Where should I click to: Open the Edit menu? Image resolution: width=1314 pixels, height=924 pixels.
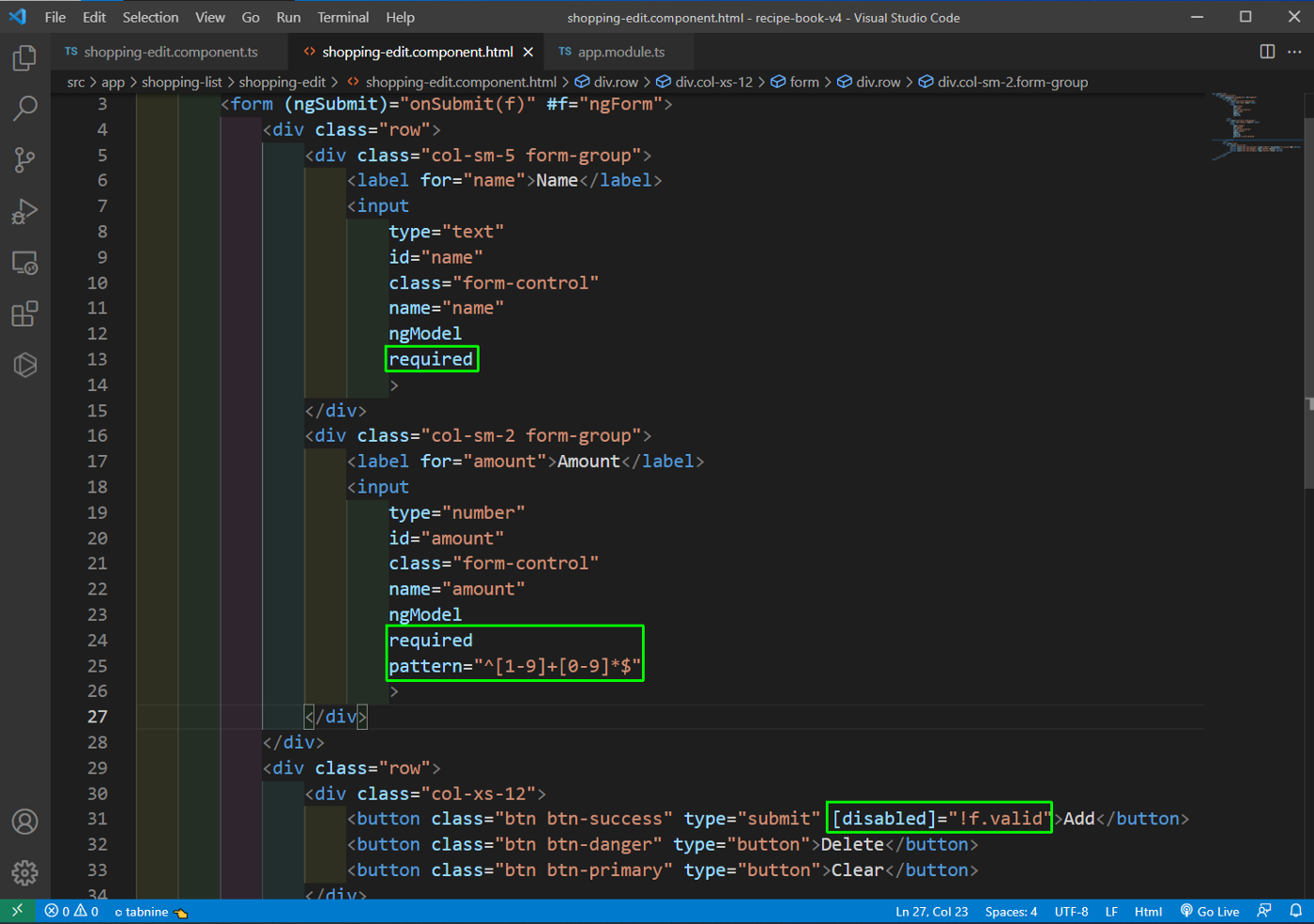point(94,17)
